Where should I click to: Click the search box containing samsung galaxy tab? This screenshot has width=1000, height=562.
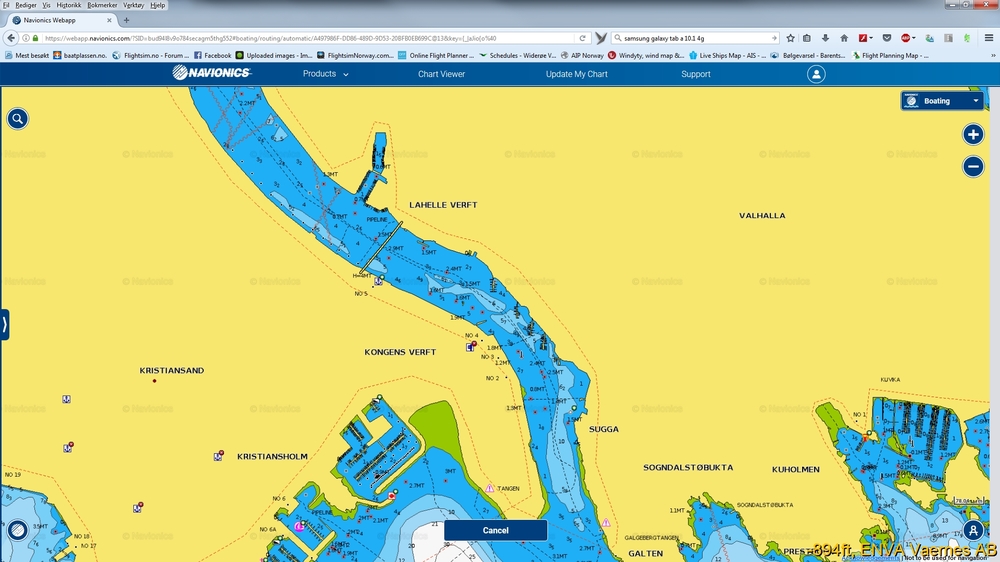point(695,38)
